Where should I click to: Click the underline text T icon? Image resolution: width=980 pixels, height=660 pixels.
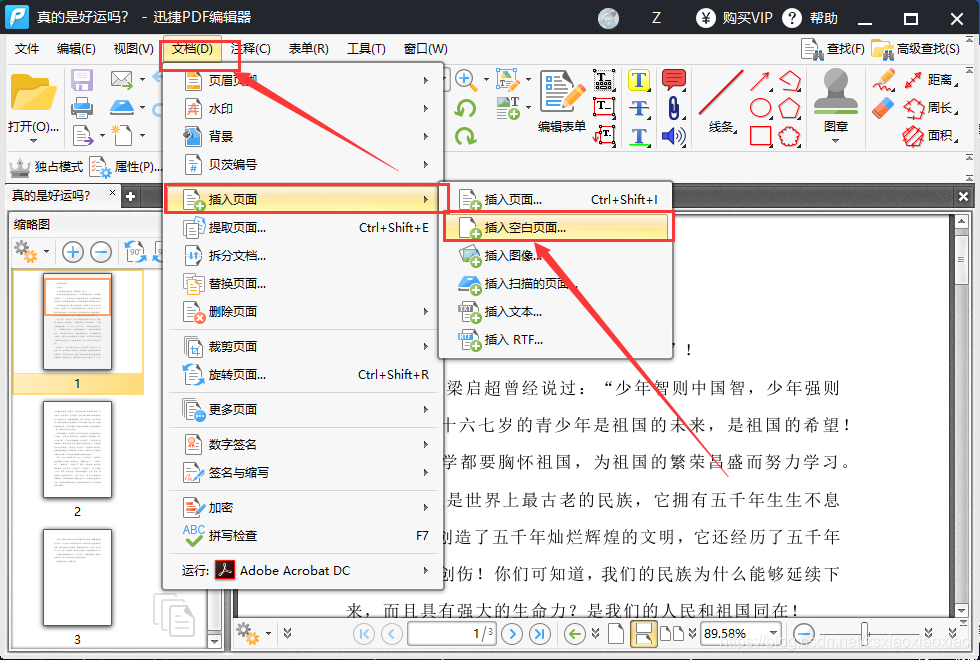point(639,136)
